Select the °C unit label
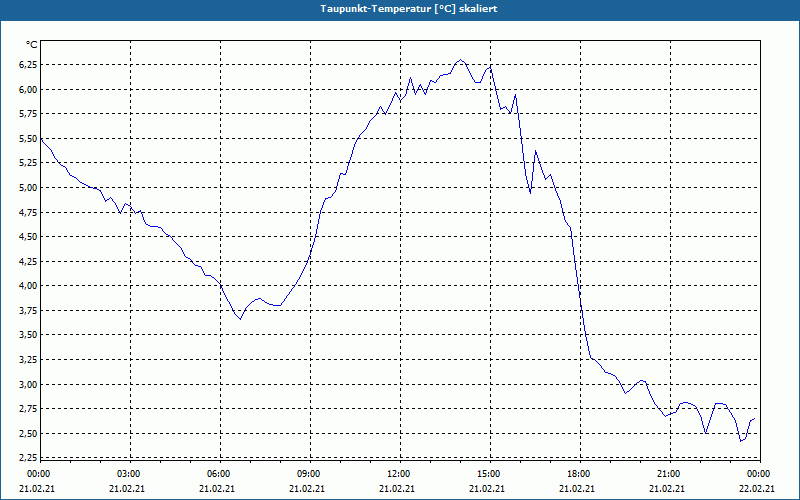800x500 pixels. [32, 45]
